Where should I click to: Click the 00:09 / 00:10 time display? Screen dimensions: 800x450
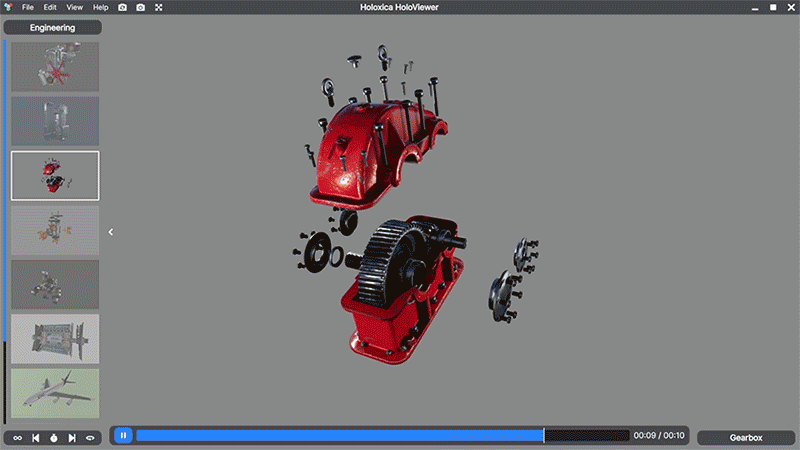point(659,435)
